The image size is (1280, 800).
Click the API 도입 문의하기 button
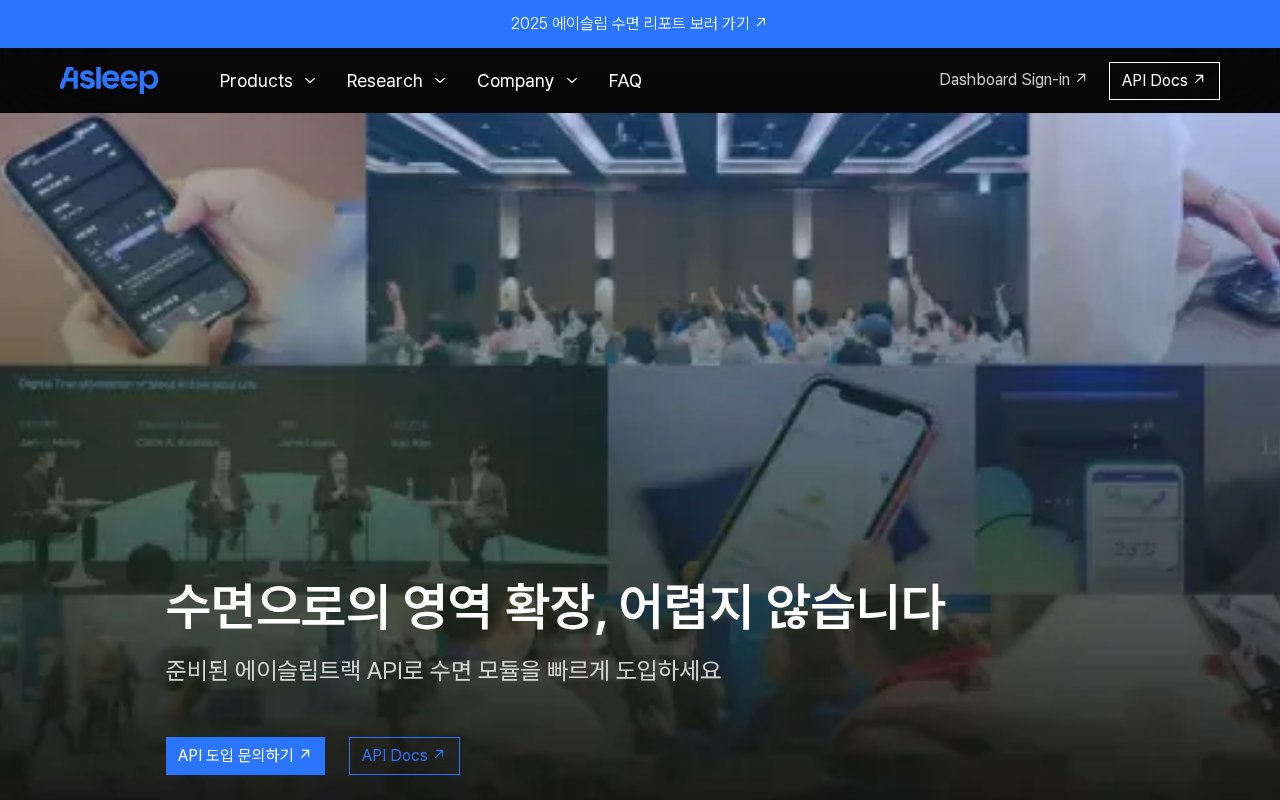[x=245, y=756]
